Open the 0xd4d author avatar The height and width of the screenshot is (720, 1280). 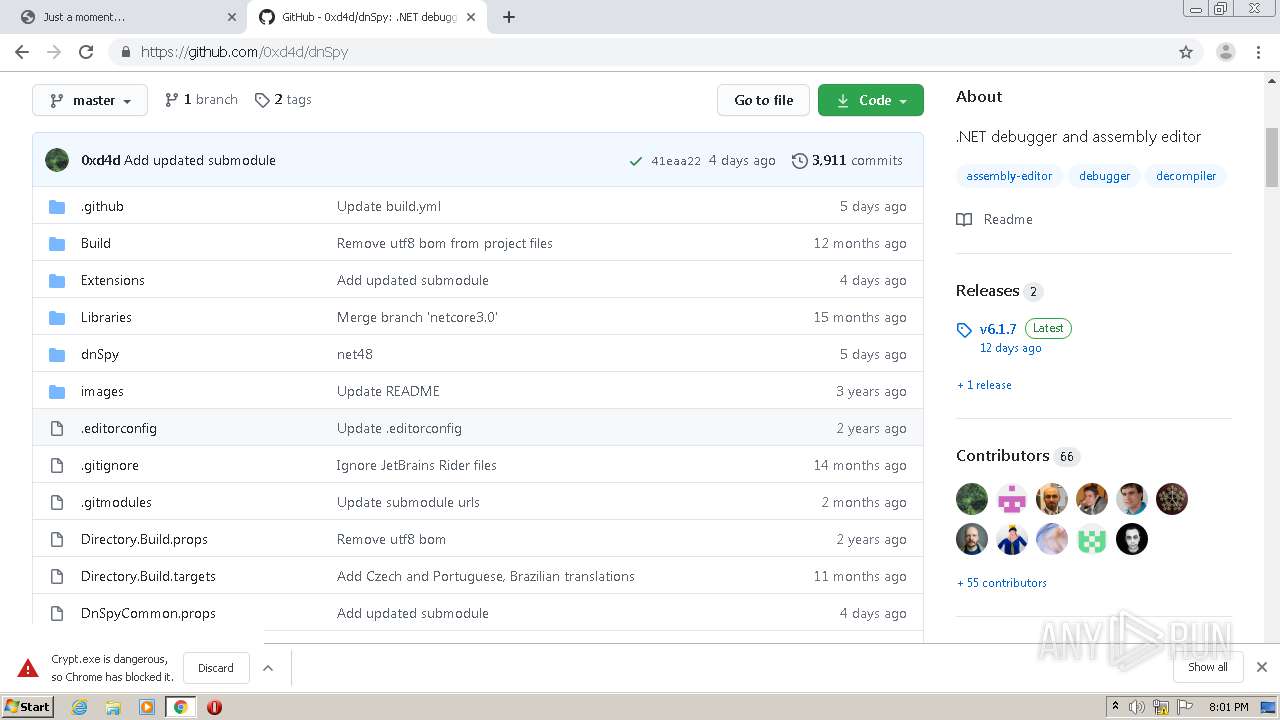pyautogui.click(x=57, y=160)
